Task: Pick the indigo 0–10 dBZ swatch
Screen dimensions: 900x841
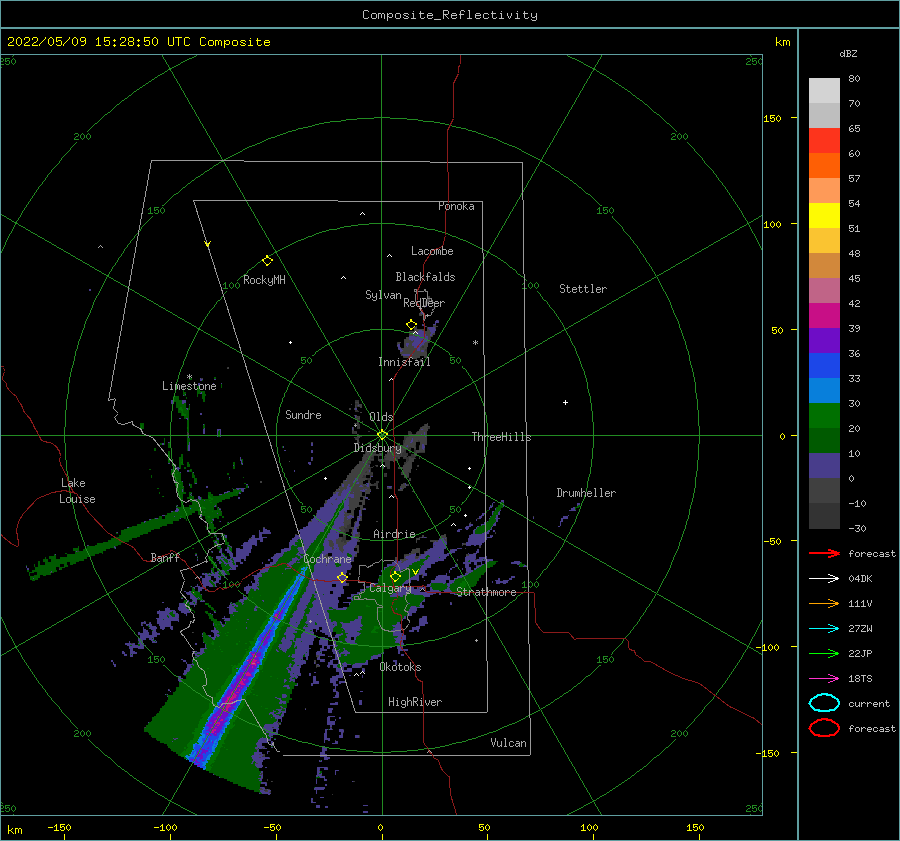Action: point(824,466)
